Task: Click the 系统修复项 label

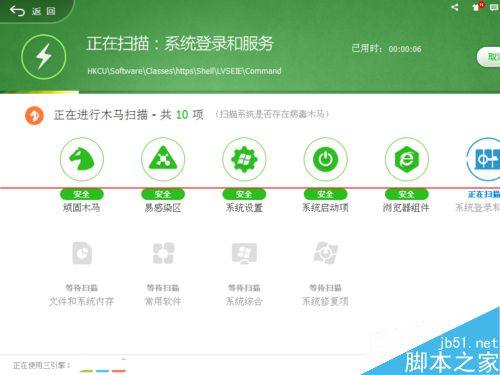Action: (325, 302)
